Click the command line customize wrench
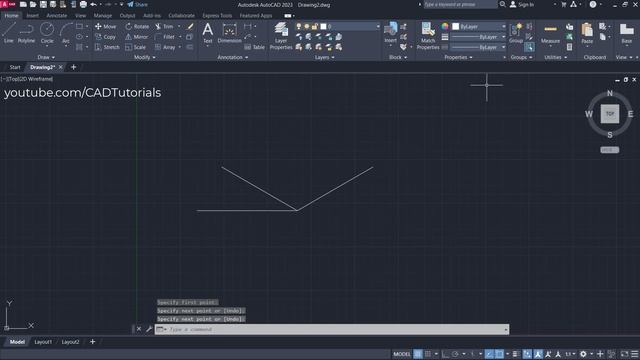 pyautogui.click(x=149, y=329)
